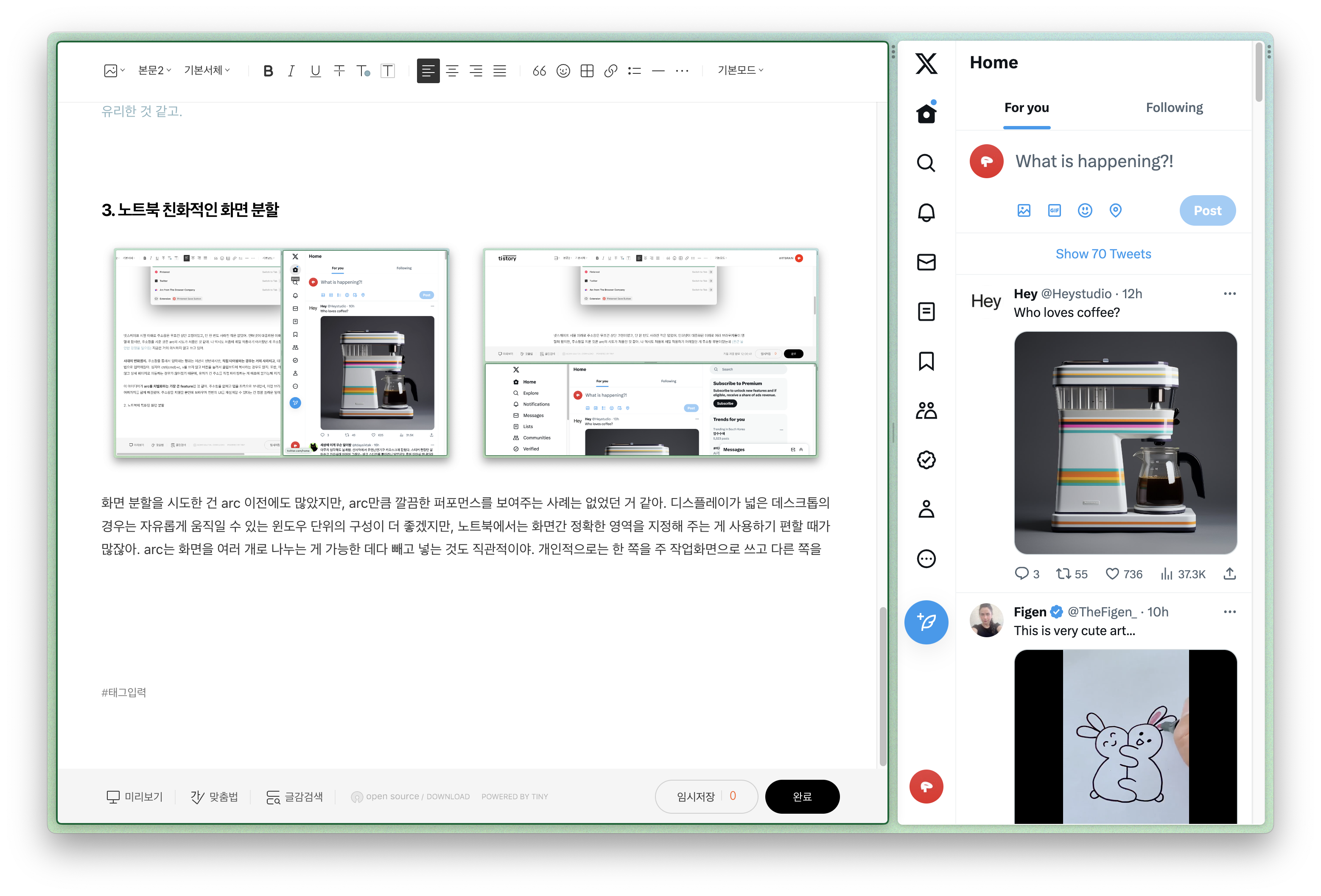The width and height of the screenshot is (1321, 896).
Task: Click the Bold formatting icon
Action: pyautogui.click(x=268, y=71)
